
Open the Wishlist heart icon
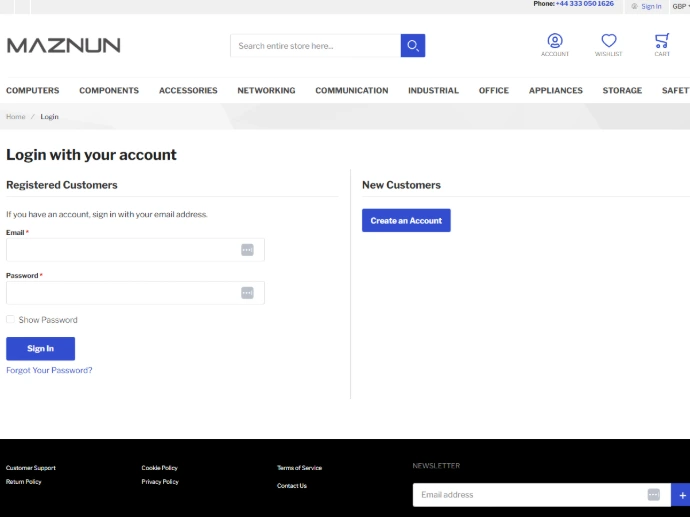pos(608,42)
